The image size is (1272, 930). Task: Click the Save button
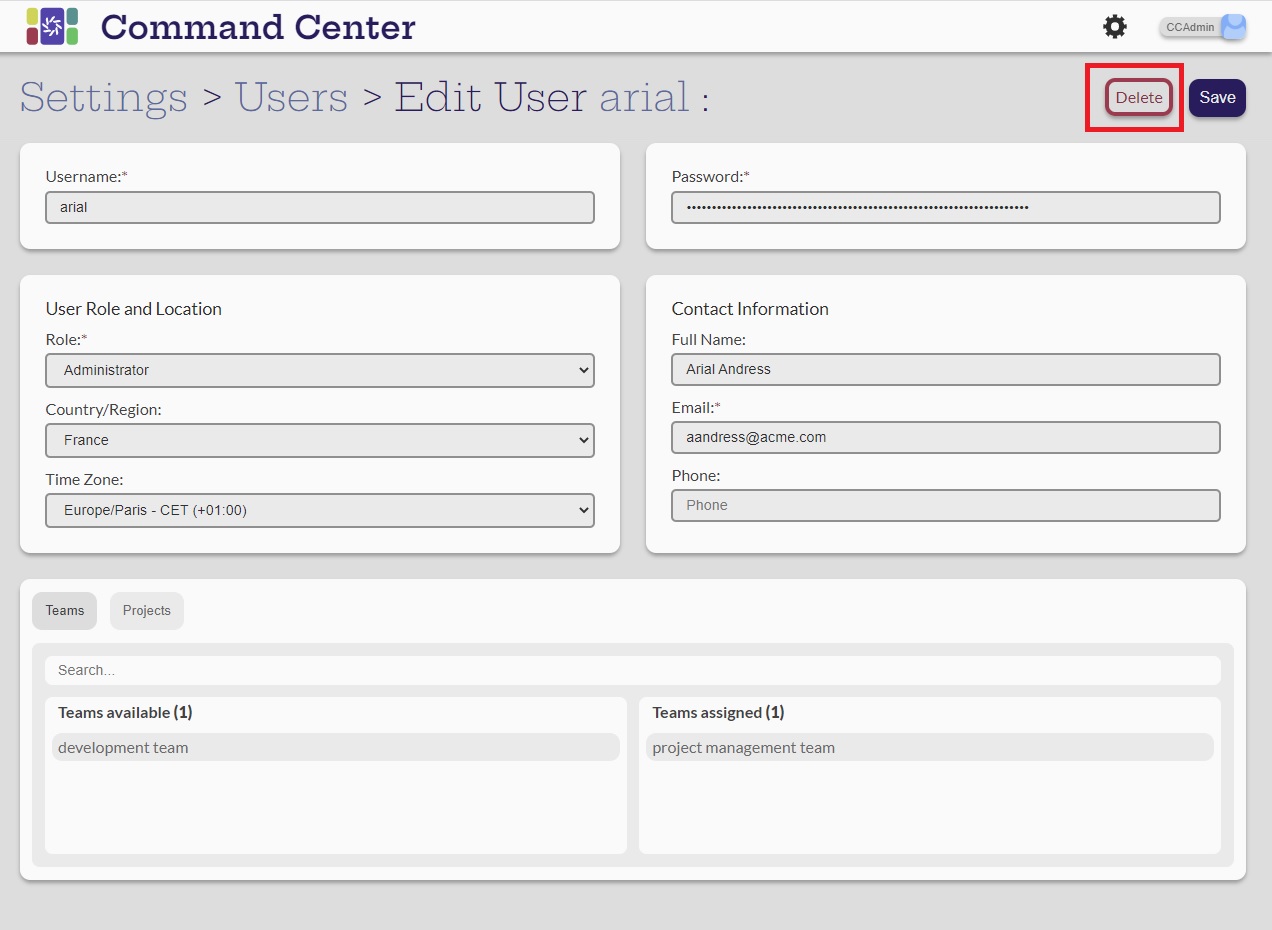coord(1217,98)
